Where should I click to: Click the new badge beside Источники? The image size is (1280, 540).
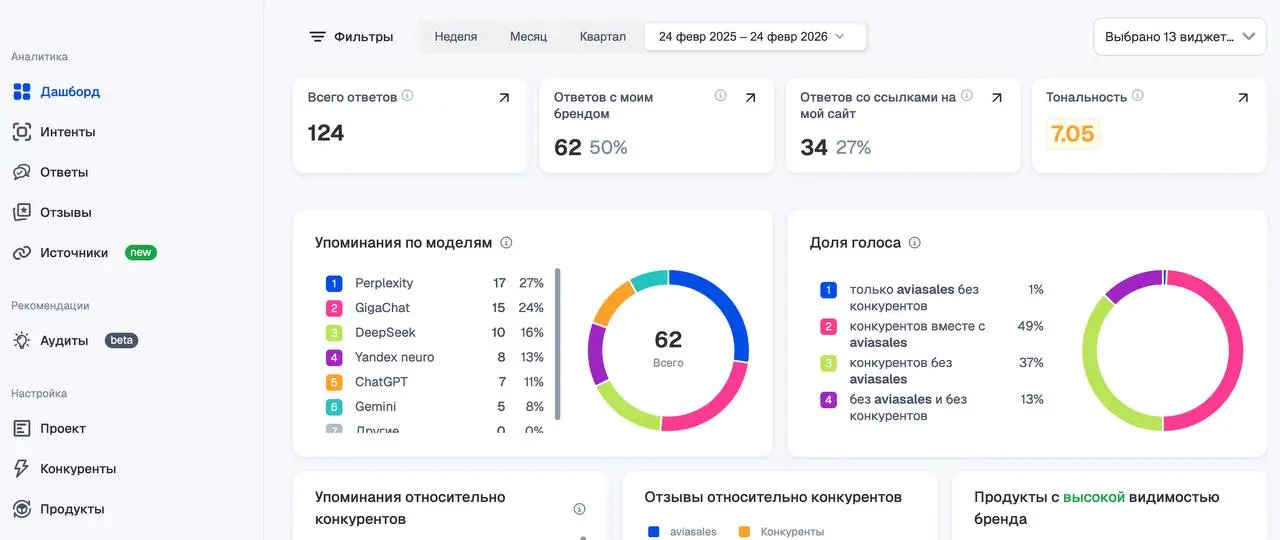[x=141, y=253]
